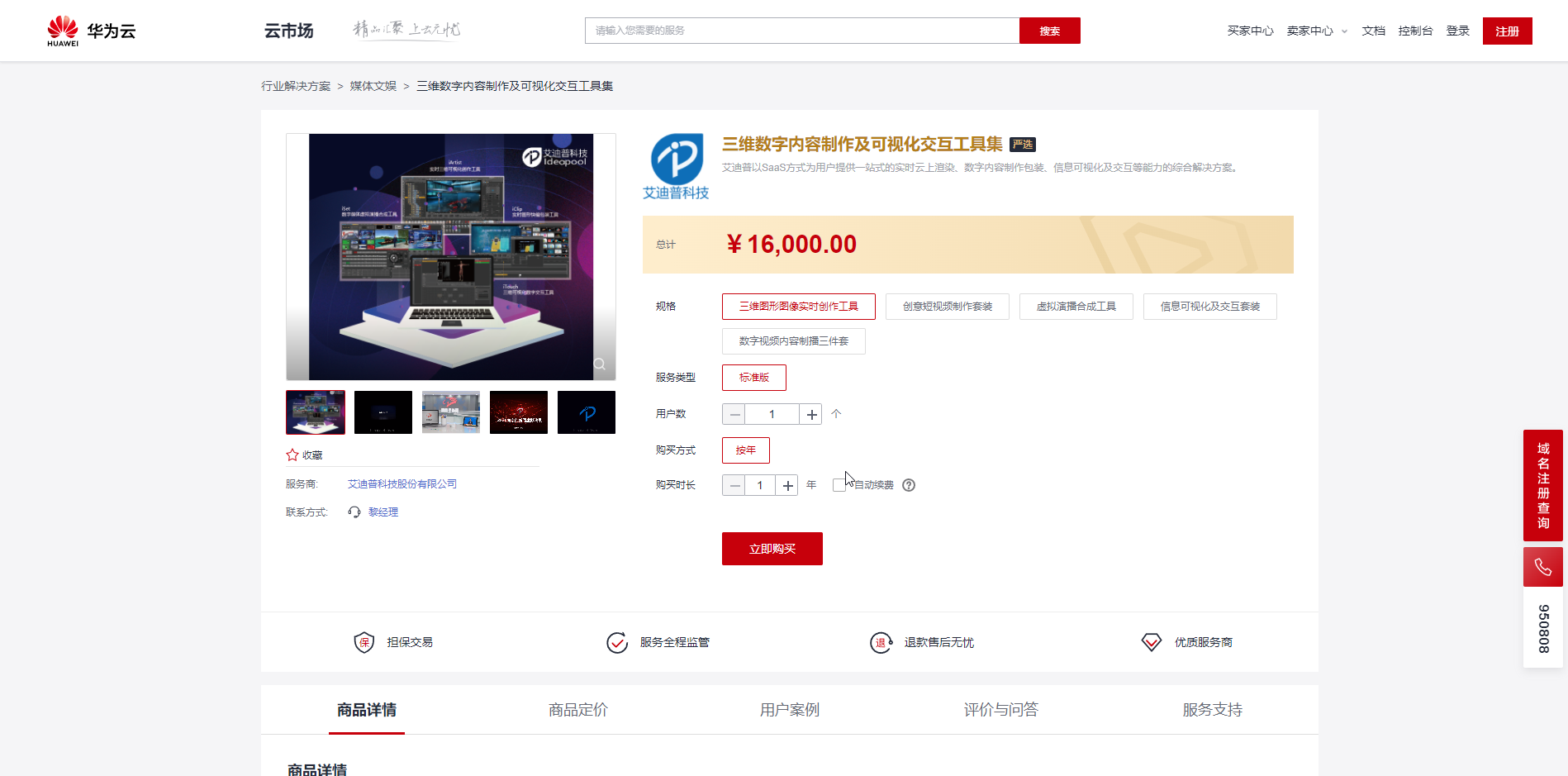1568x776 pixels.
Task: Decrease the 购买时长 duration
Action: click(734, 485)
